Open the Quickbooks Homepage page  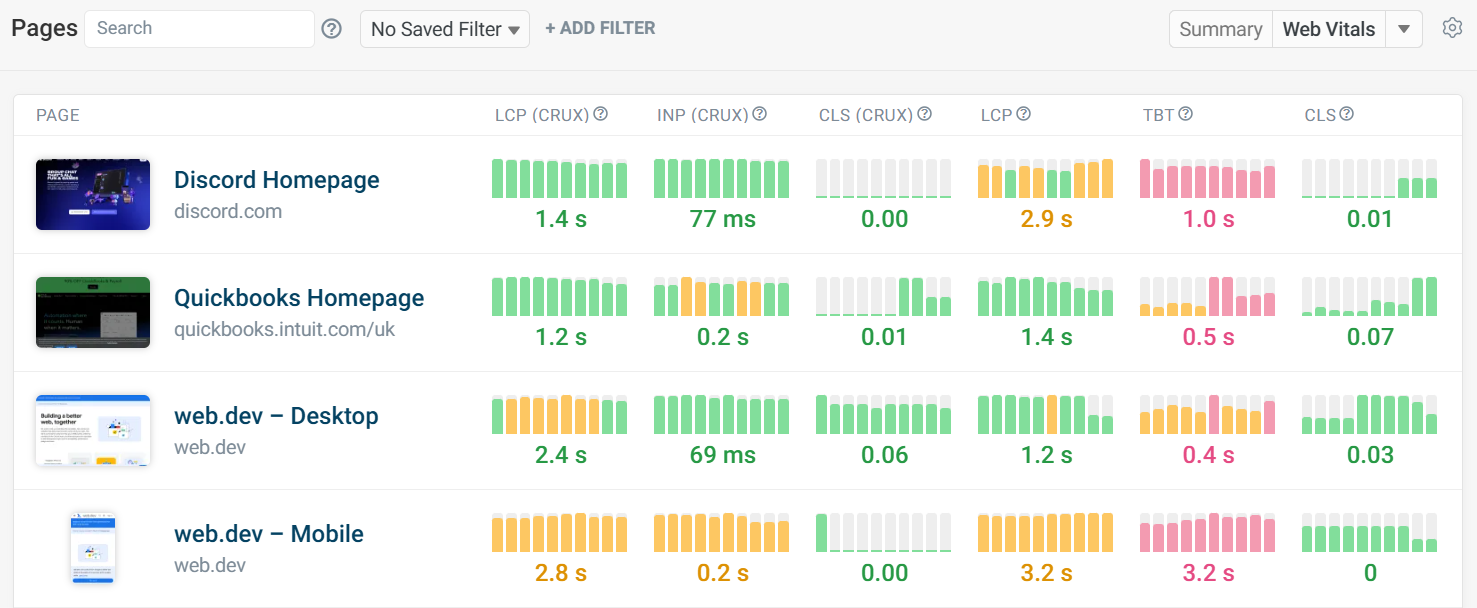(299, 298)
